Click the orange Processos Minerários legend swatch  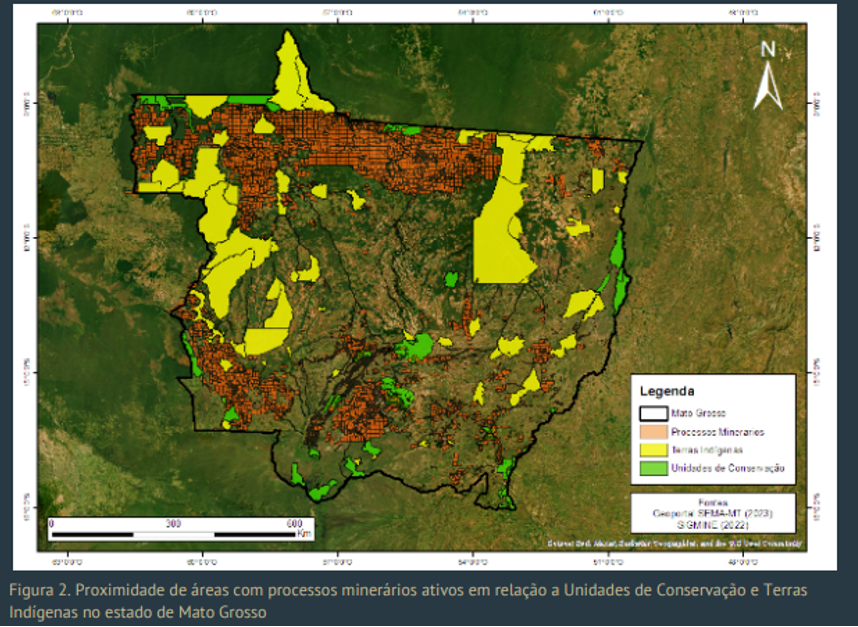tap(652, 431)
